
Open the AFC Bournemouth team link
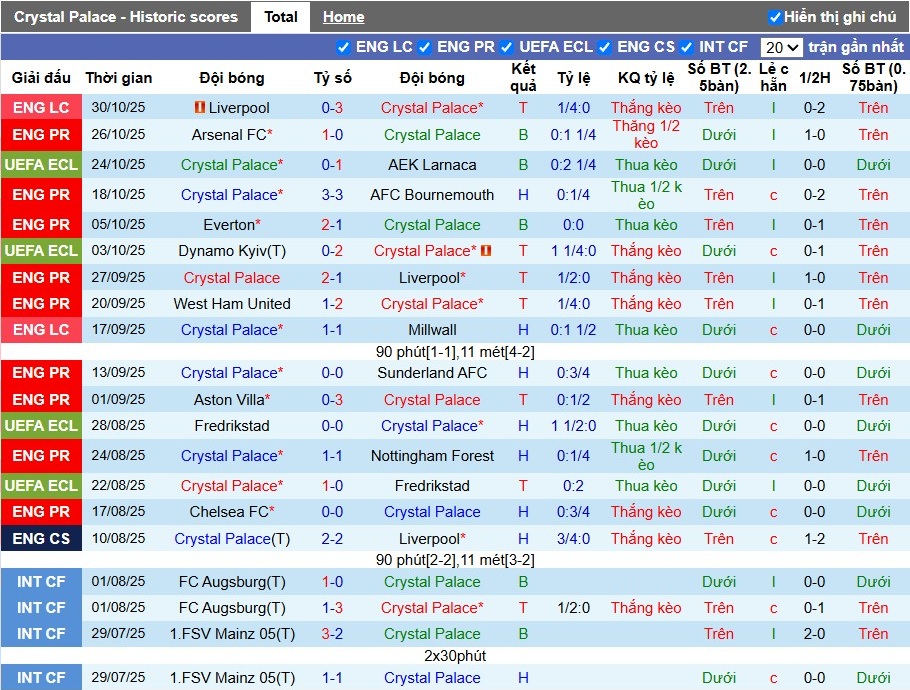[432, 195]
